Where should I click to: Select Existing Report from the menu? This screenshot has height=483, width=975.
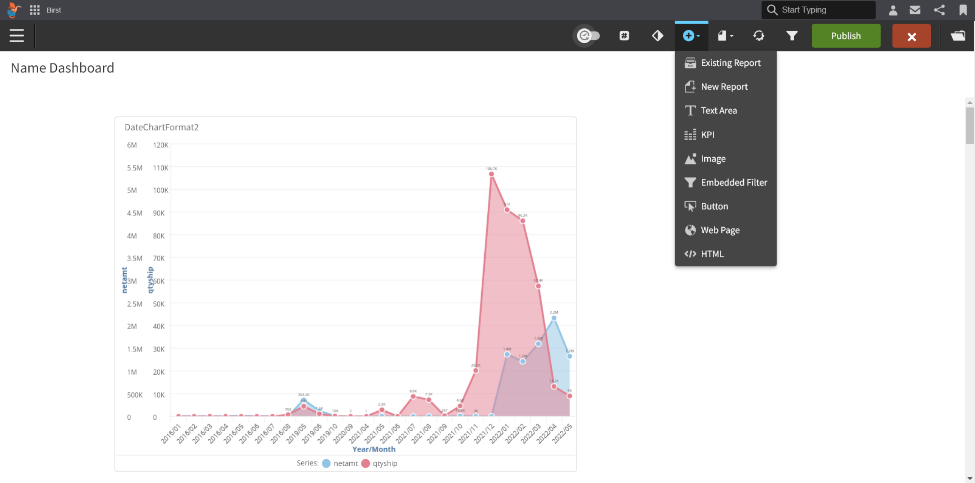(730, 63)
